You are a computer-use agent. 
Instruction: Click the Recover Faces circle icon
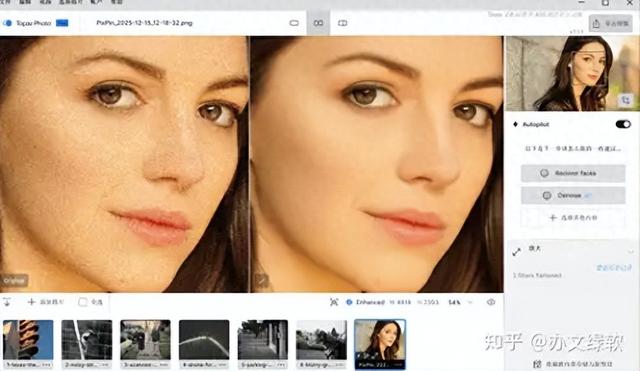(x=544, y=173)
